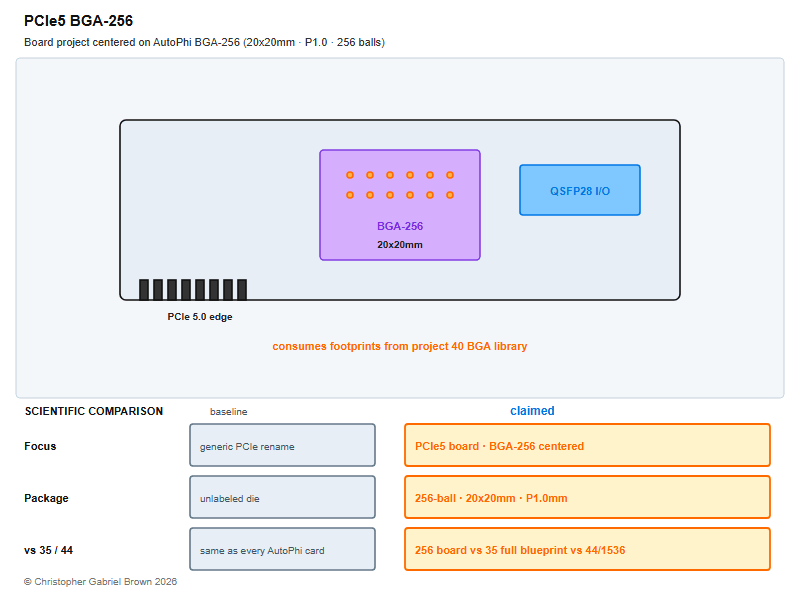Select the 256 board vs 35 full blueprint box
800x600 pixels.
pyautogui.click(x=587, y=549)
